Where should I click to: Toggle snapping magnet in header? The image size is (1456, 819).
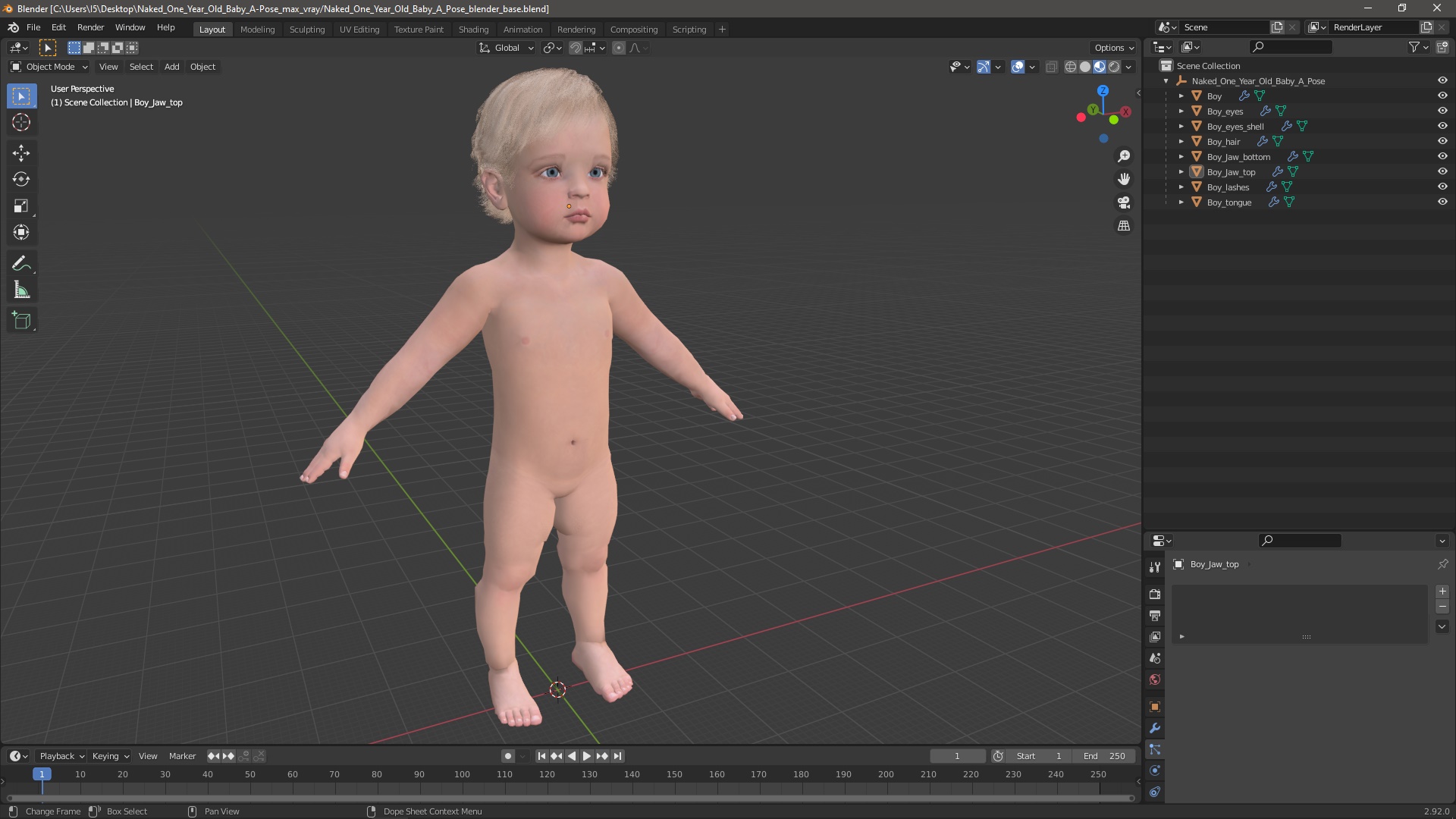click(x=576, y=48)
